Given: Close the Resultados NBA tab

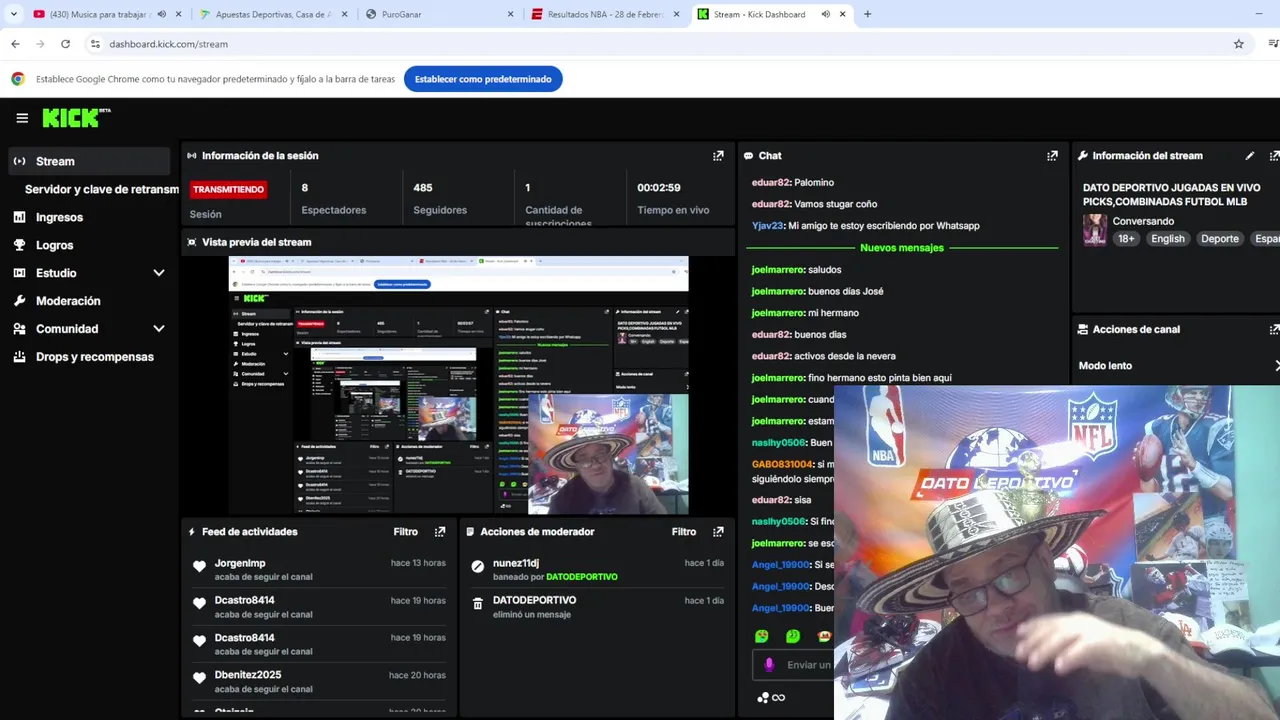Looking at the screenshot, I should [676, 14].
